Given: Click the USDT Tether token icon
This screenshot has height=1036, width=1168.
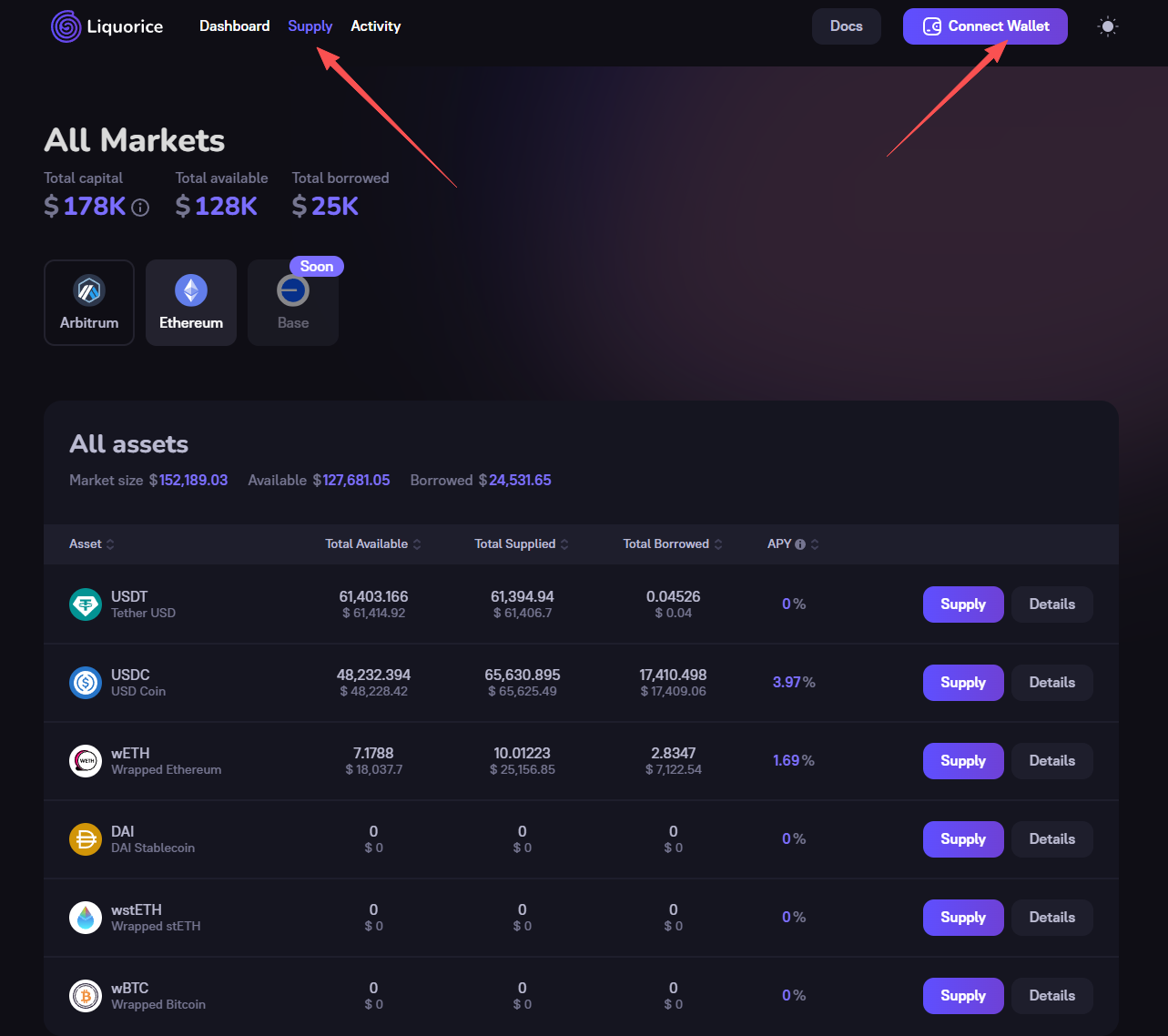Looking at the screenshot, I should tap(86, 604).
